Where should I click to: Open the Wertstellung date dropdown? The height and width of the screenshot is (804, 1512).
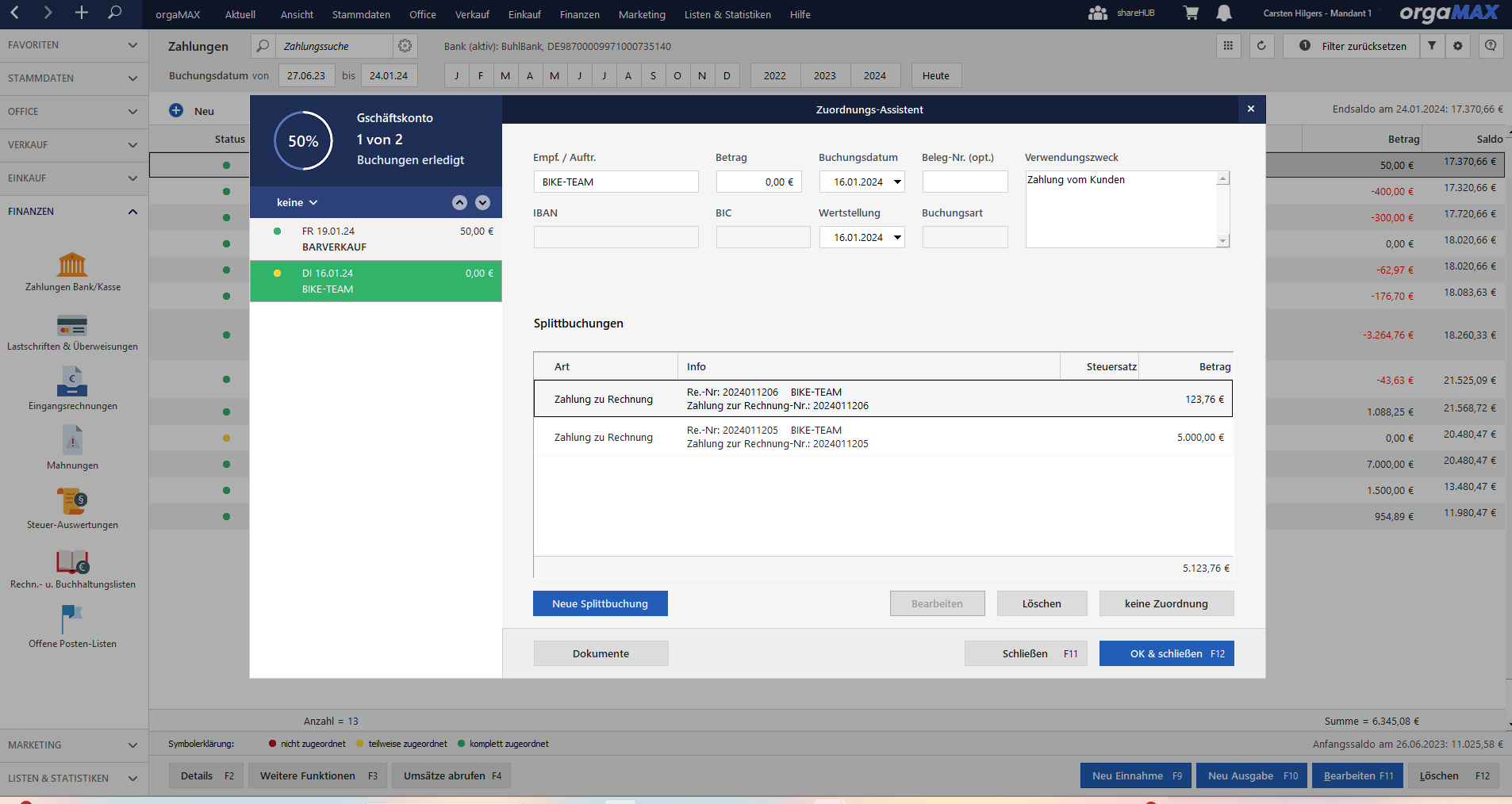(897, 238)
